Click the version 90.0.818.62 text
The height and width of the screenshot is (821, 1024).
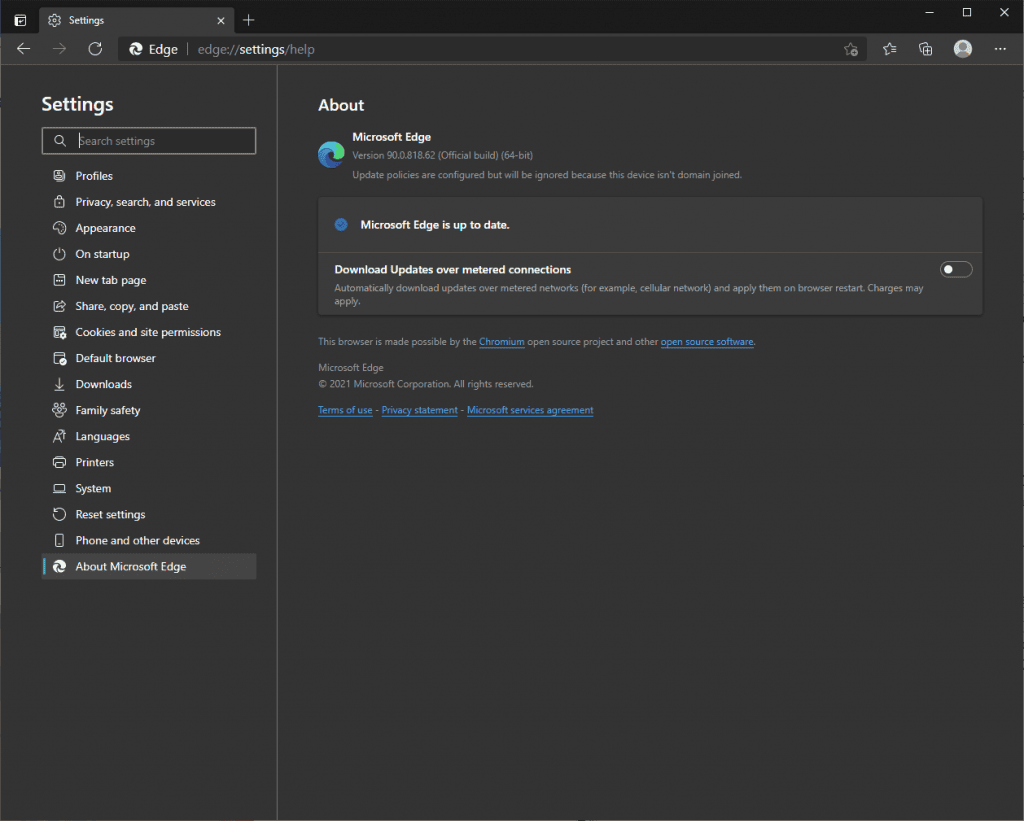(x=442, y=155)
